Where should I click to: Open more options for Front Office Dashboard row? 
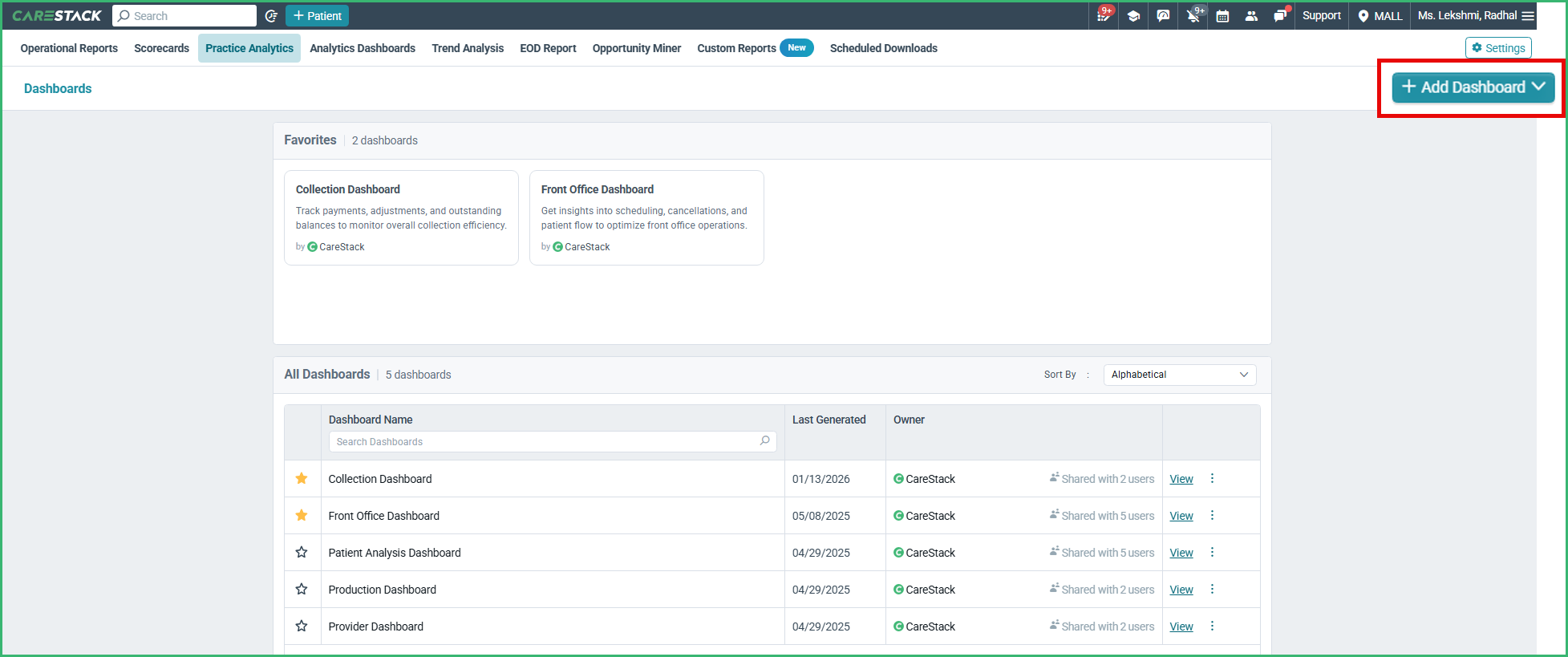[1212, 516]
